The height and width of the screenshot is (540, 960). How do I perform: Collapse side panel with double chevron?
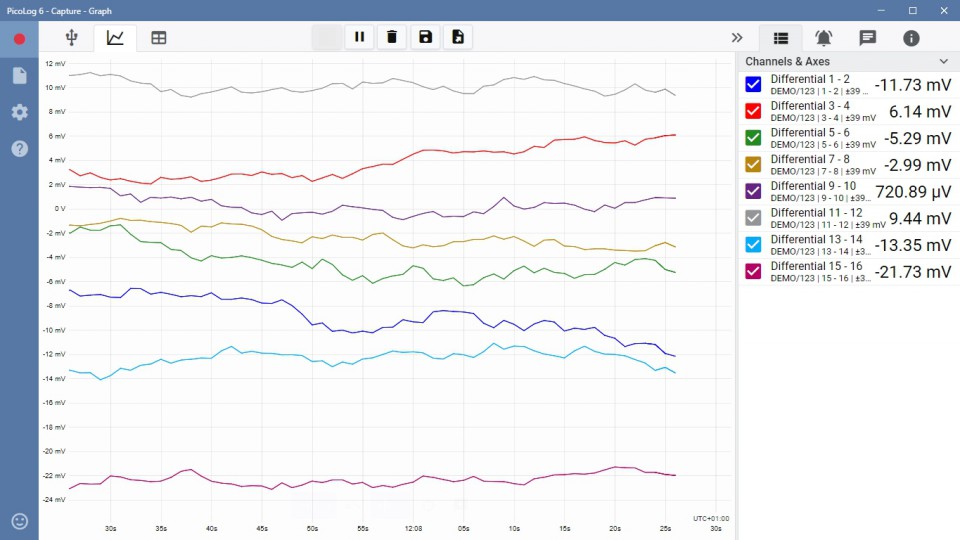[x=737, y=38]
